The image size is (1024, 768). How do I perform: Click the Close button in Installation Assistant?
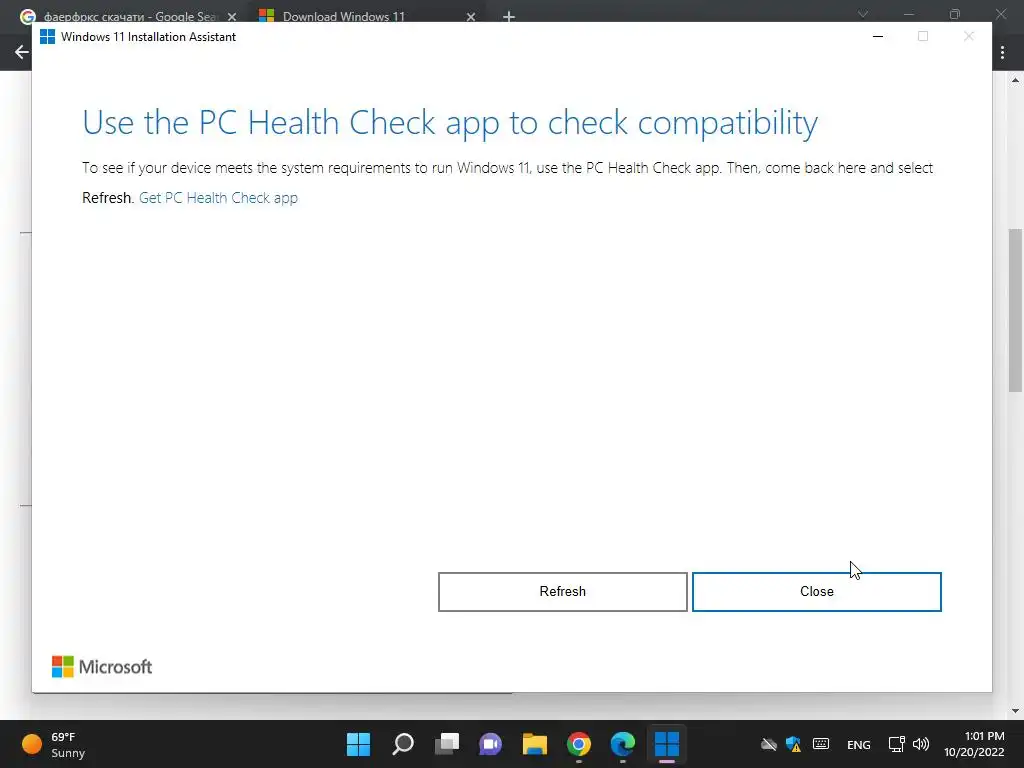(x=816, y=592)
